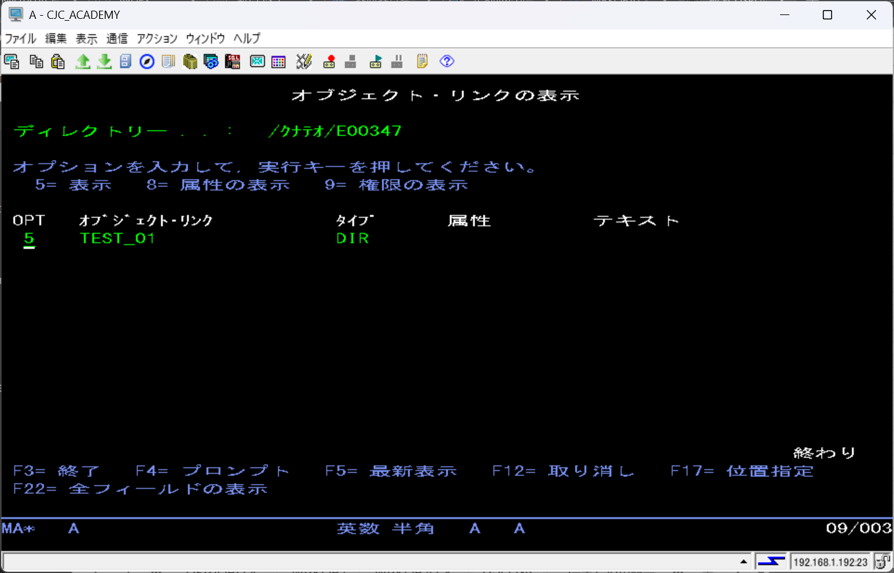Click the document pages toolbar icon

coord(168,62)
